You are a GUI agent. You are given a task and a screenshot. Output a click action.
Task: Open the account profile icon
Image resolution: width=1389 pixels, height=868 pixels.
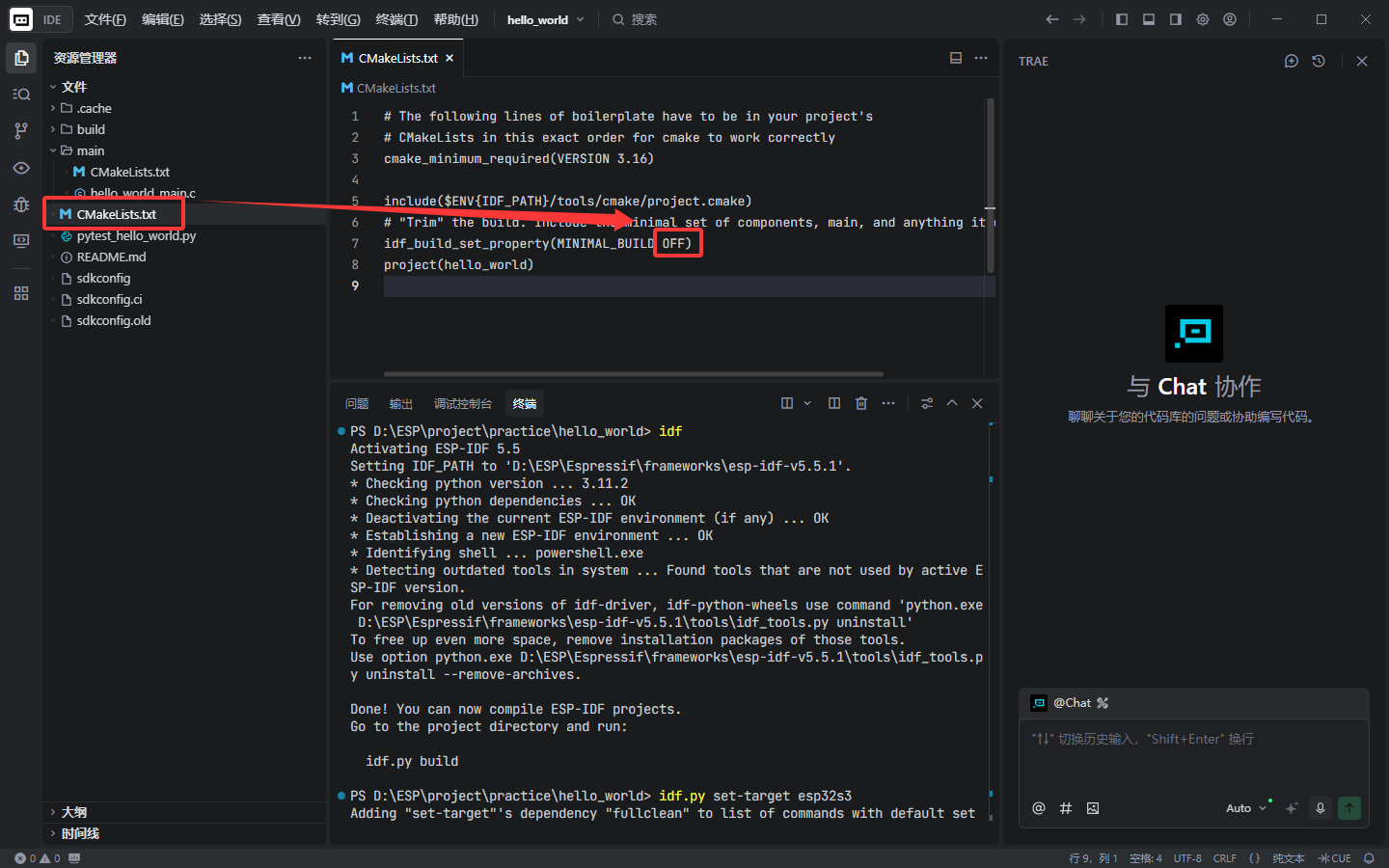pos(1230,19)
